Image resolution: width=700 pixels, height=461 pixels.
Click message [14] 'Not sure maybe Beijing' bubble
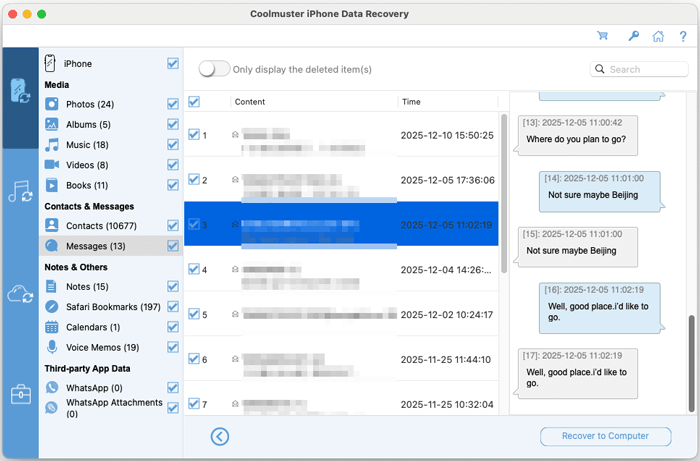point(601,191)
